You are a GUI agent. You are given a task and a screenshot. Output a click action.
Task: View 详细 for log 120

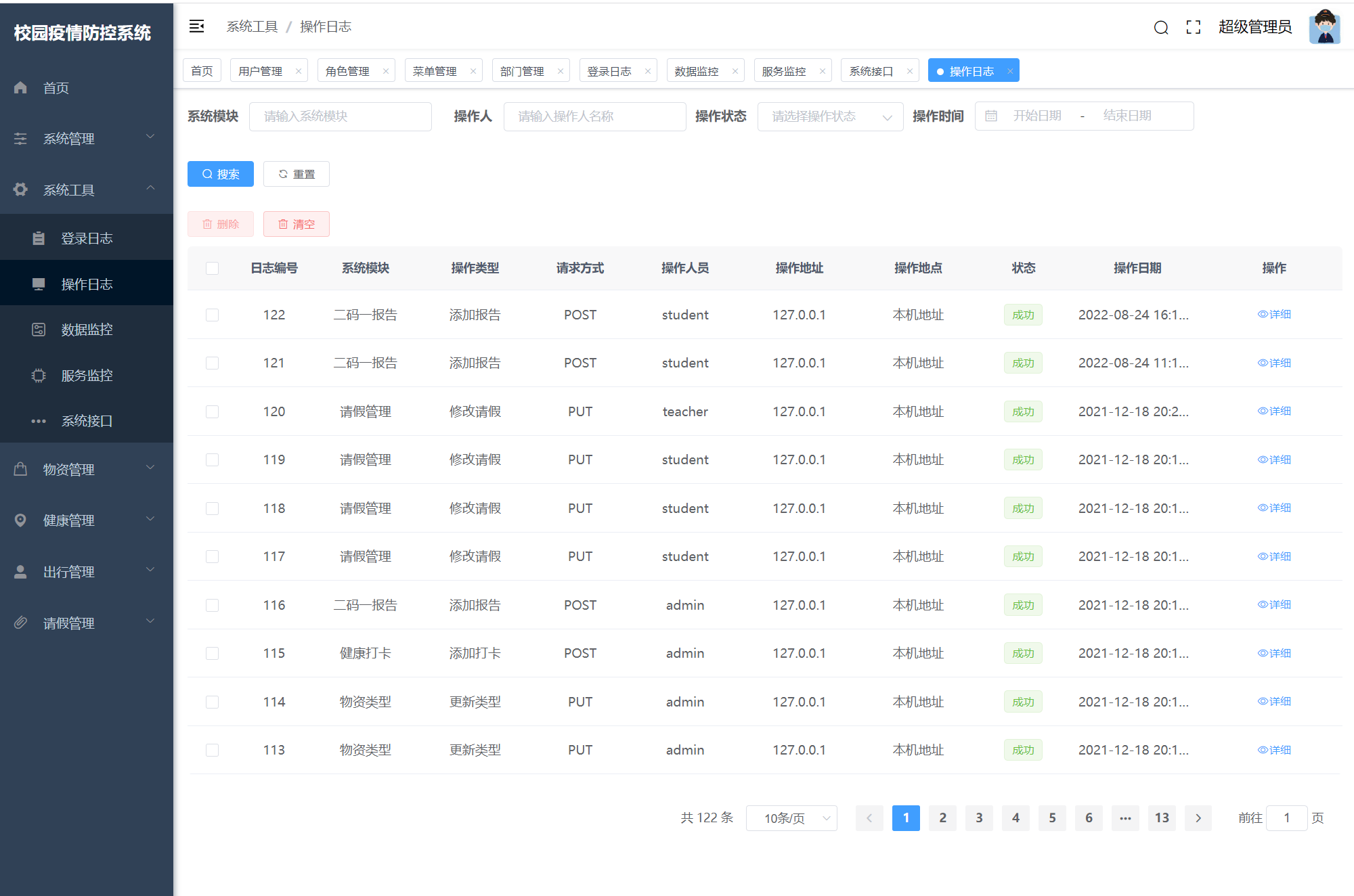click(1274, 411)
